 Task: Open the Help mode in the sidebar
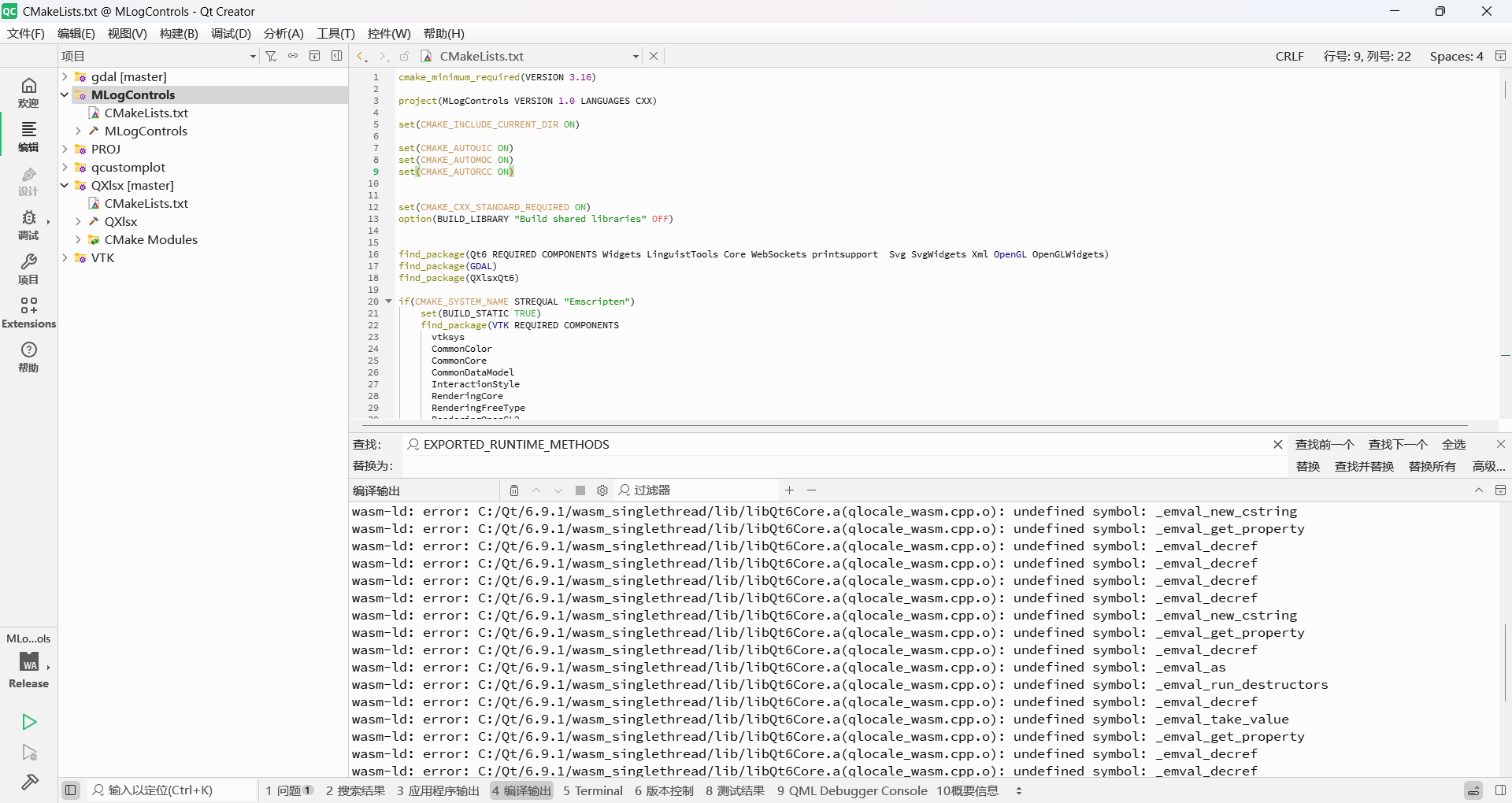pyautogui.click(x=28, y=357)
